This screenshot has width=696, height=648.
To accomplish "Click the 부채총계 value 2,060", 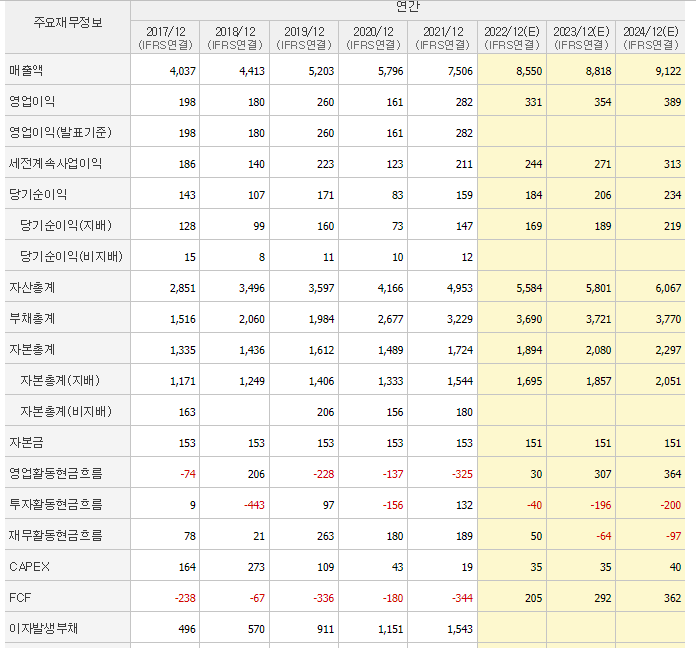I will (252, 319).
